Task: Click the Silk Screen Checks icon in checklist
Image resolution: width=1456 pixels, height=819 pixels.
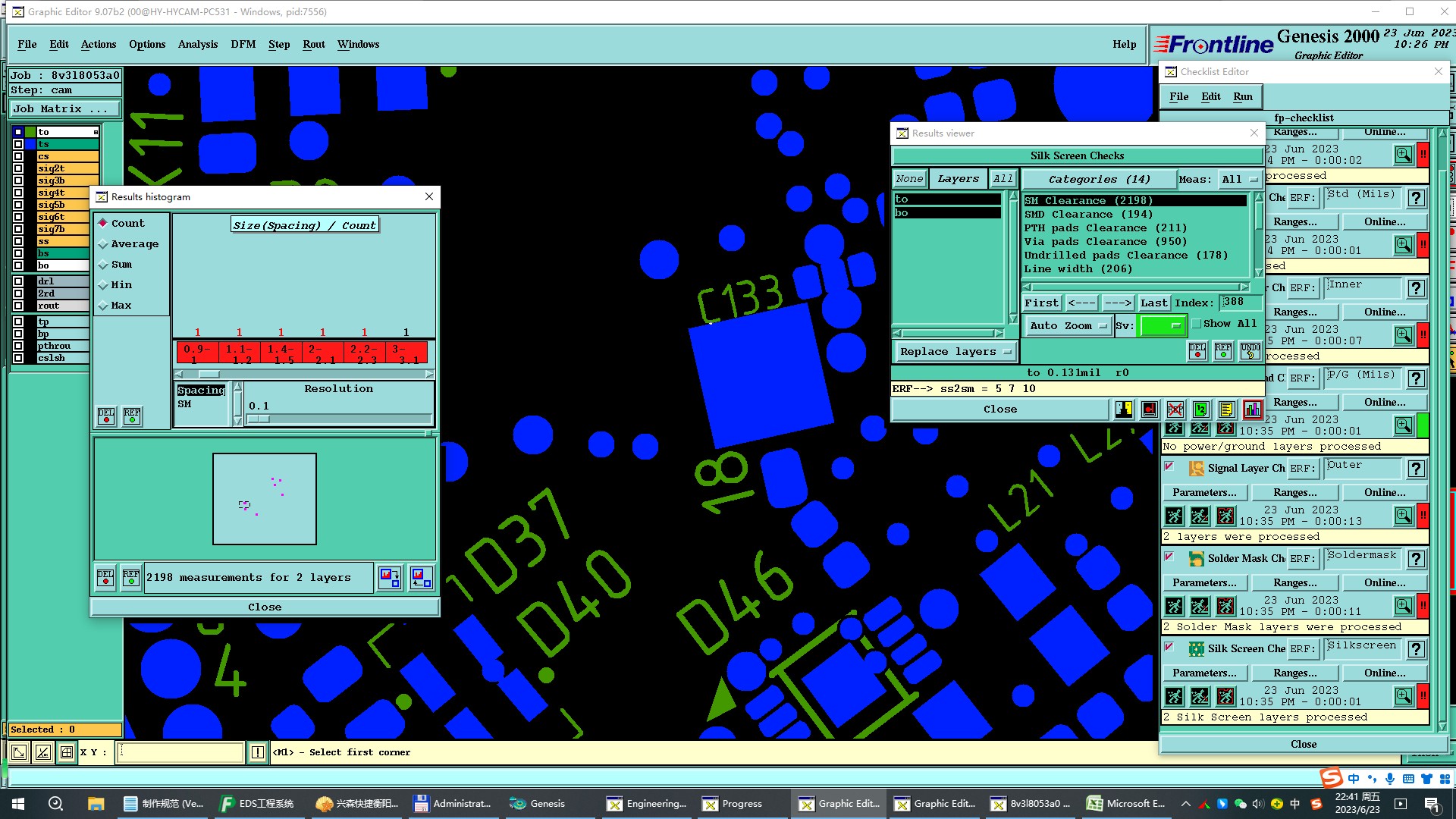Action: 1196,649
